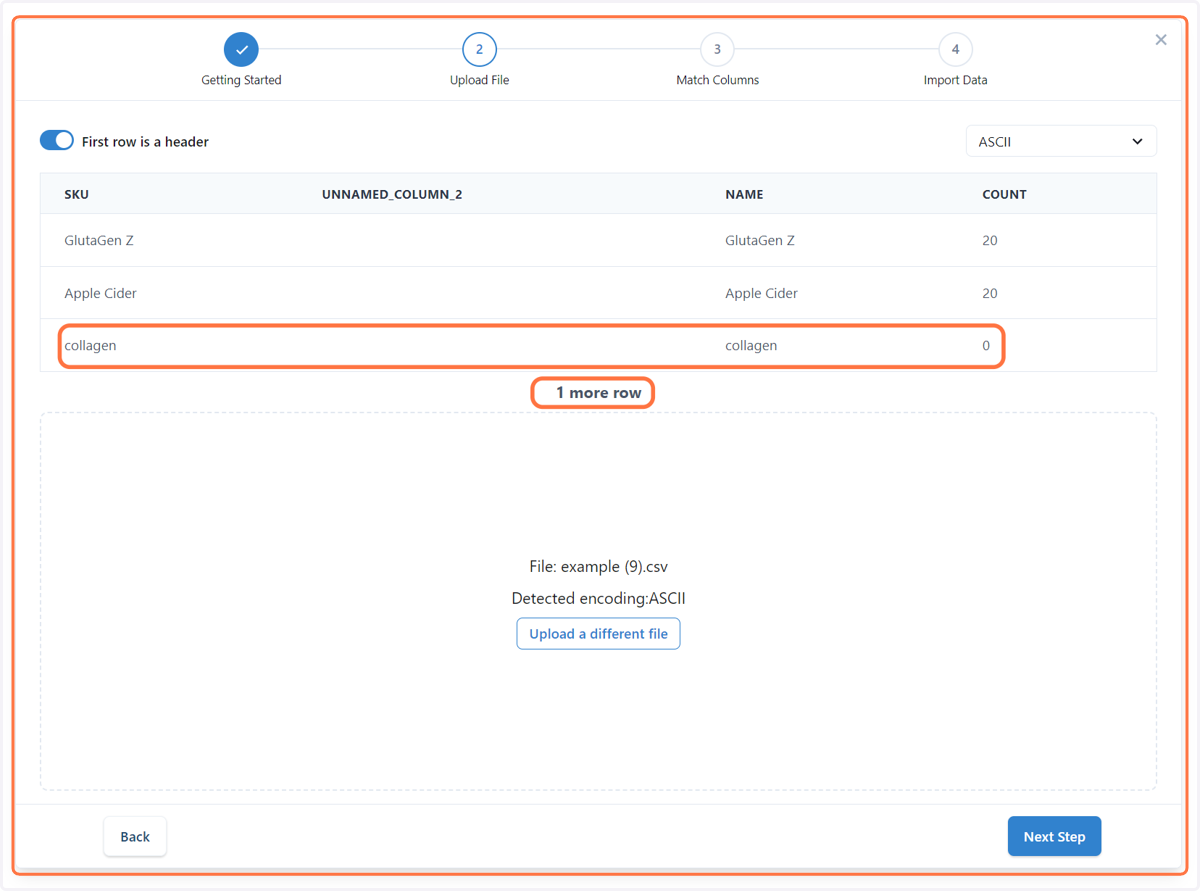
Task: Click the Detected encoding:ASCII text
Action: 598,598
